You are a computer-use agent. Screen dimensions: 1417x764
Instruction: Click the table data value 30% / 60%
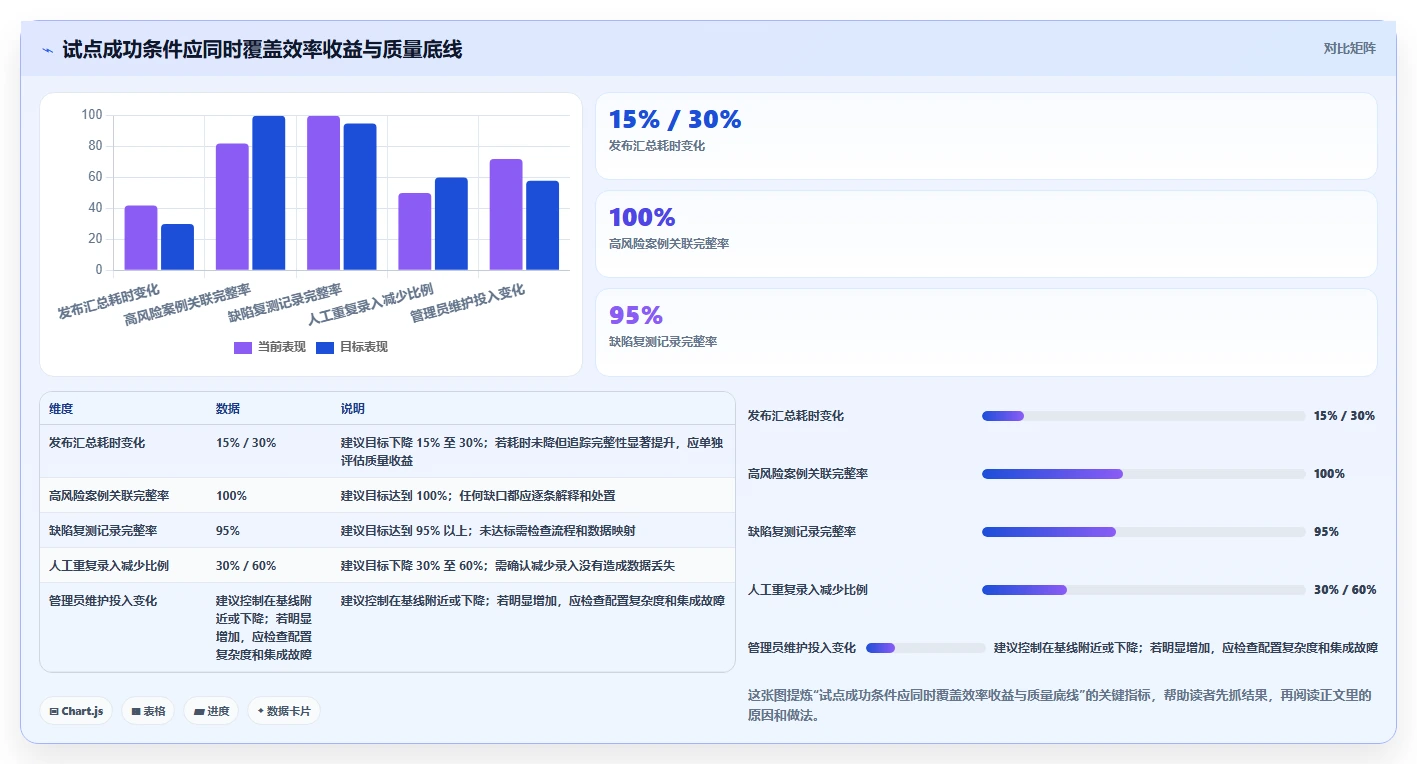[246, 566]
